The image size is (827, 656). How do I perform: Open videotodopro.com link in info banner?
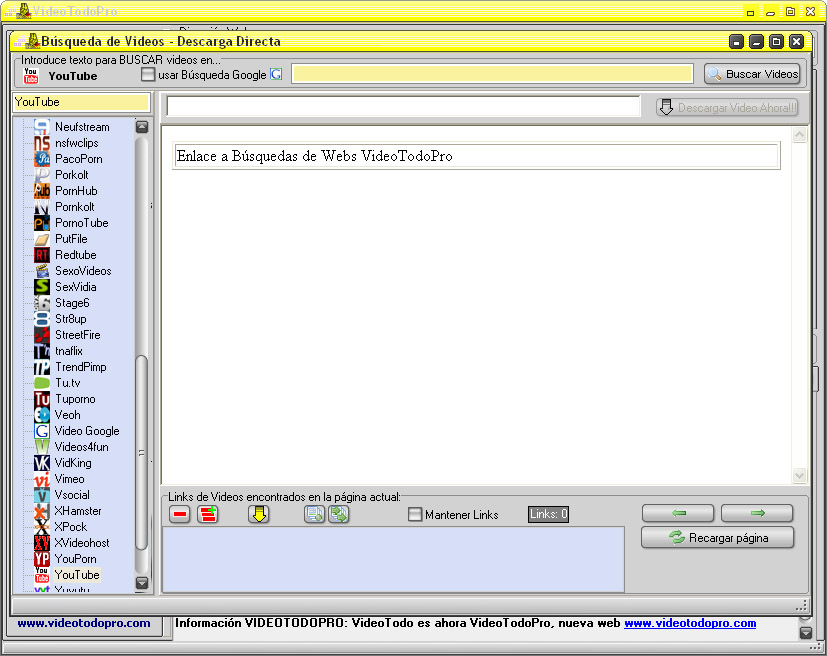click(690, 623)
